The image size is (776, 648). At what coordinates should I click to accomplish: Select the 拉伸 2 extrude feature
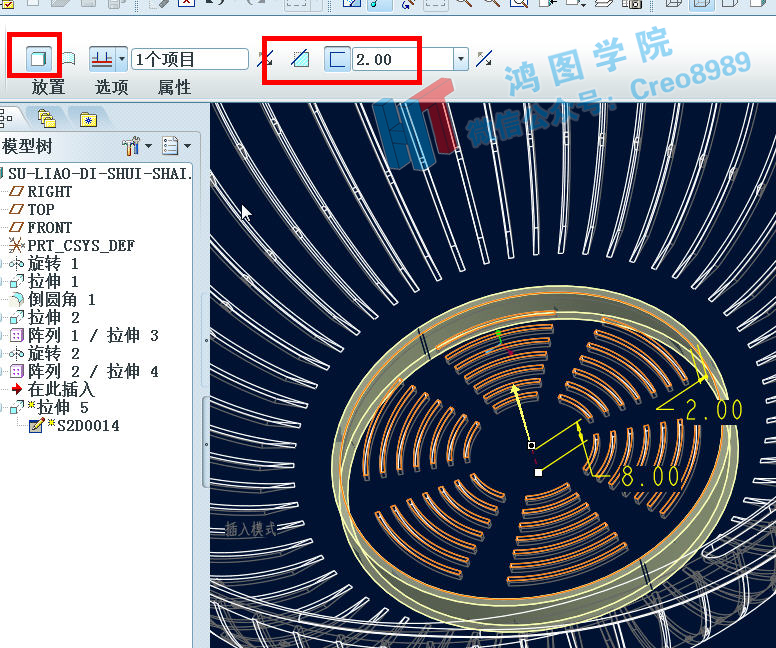[53, 317]
